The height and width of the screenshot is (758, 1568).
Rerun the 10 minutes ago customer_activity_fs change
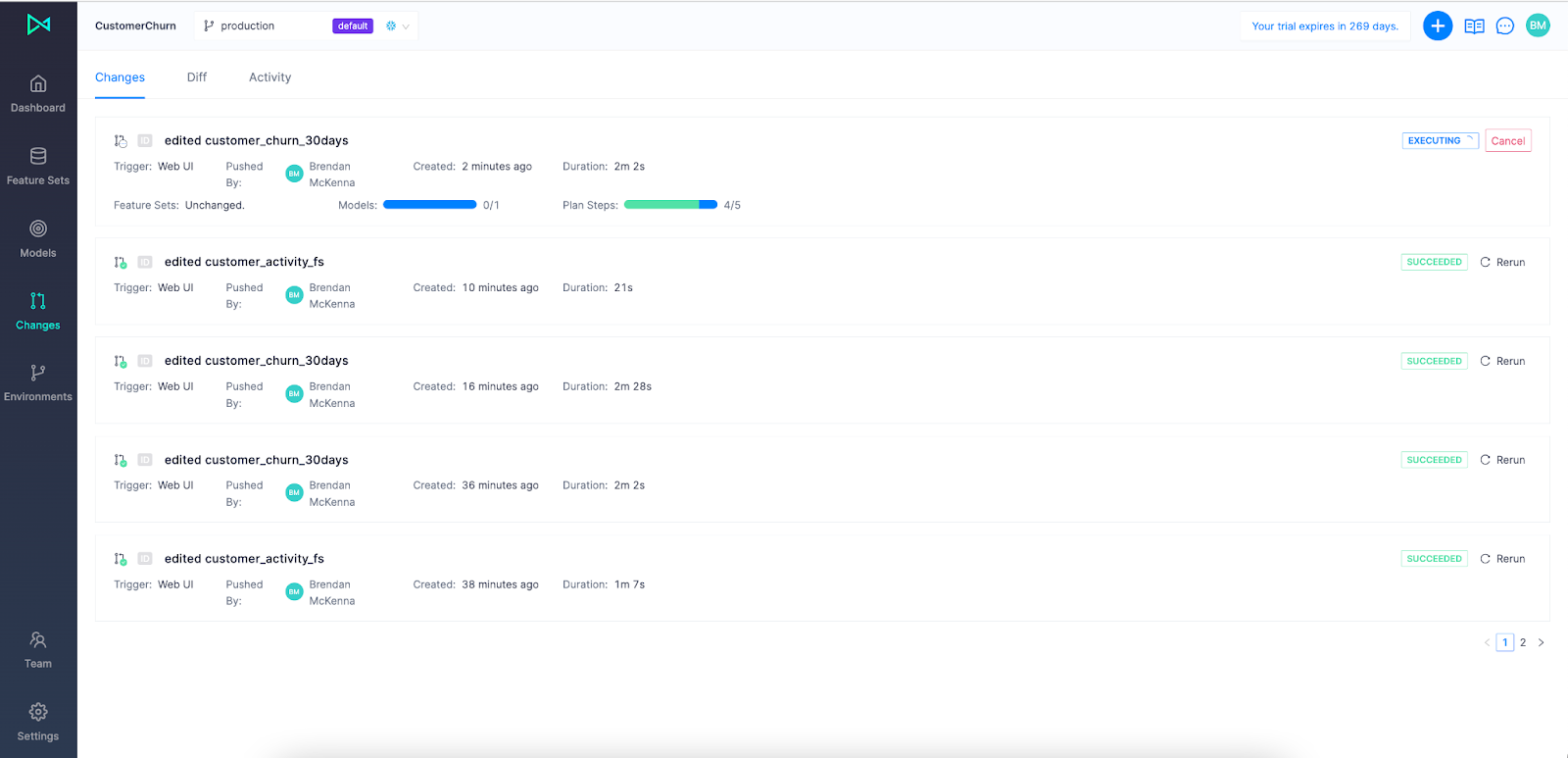click(1502, 263)
